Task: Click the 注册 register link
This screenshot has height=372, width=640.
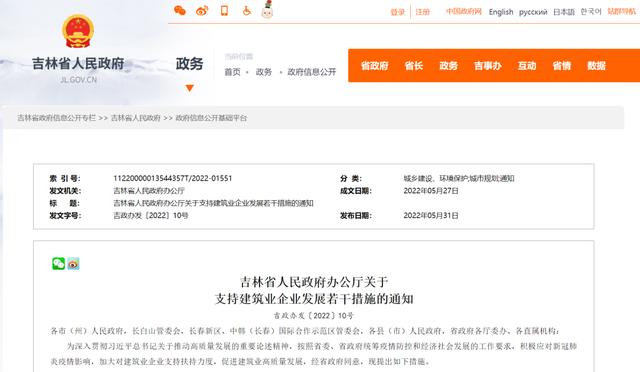Action: [423, 12]
